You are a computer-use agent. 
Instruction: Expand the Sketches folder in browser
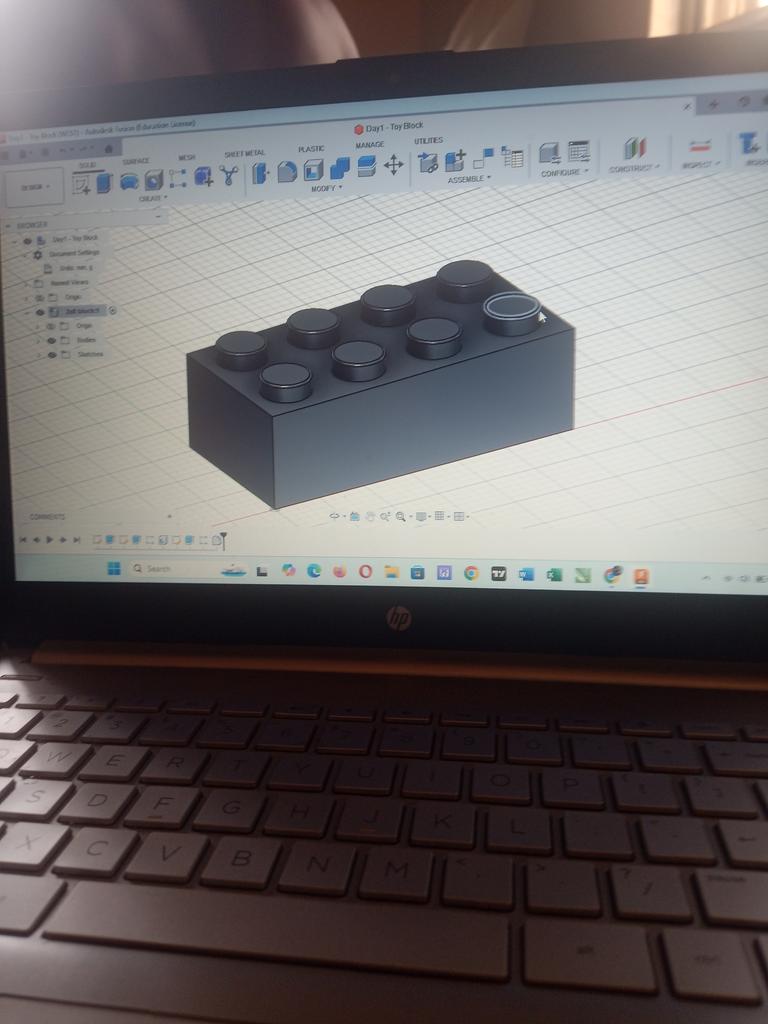39,355
